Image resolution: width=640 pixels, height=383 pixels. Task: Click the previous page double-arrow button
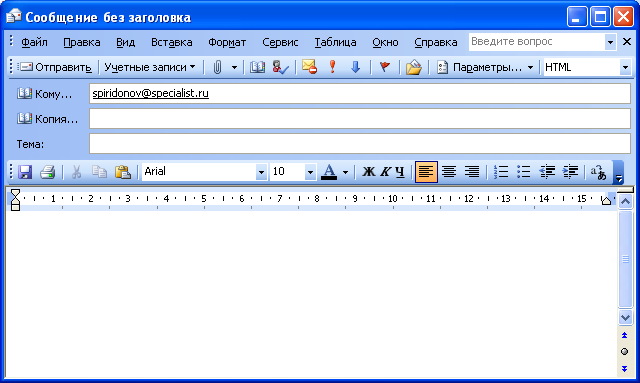tap(624, 335)
